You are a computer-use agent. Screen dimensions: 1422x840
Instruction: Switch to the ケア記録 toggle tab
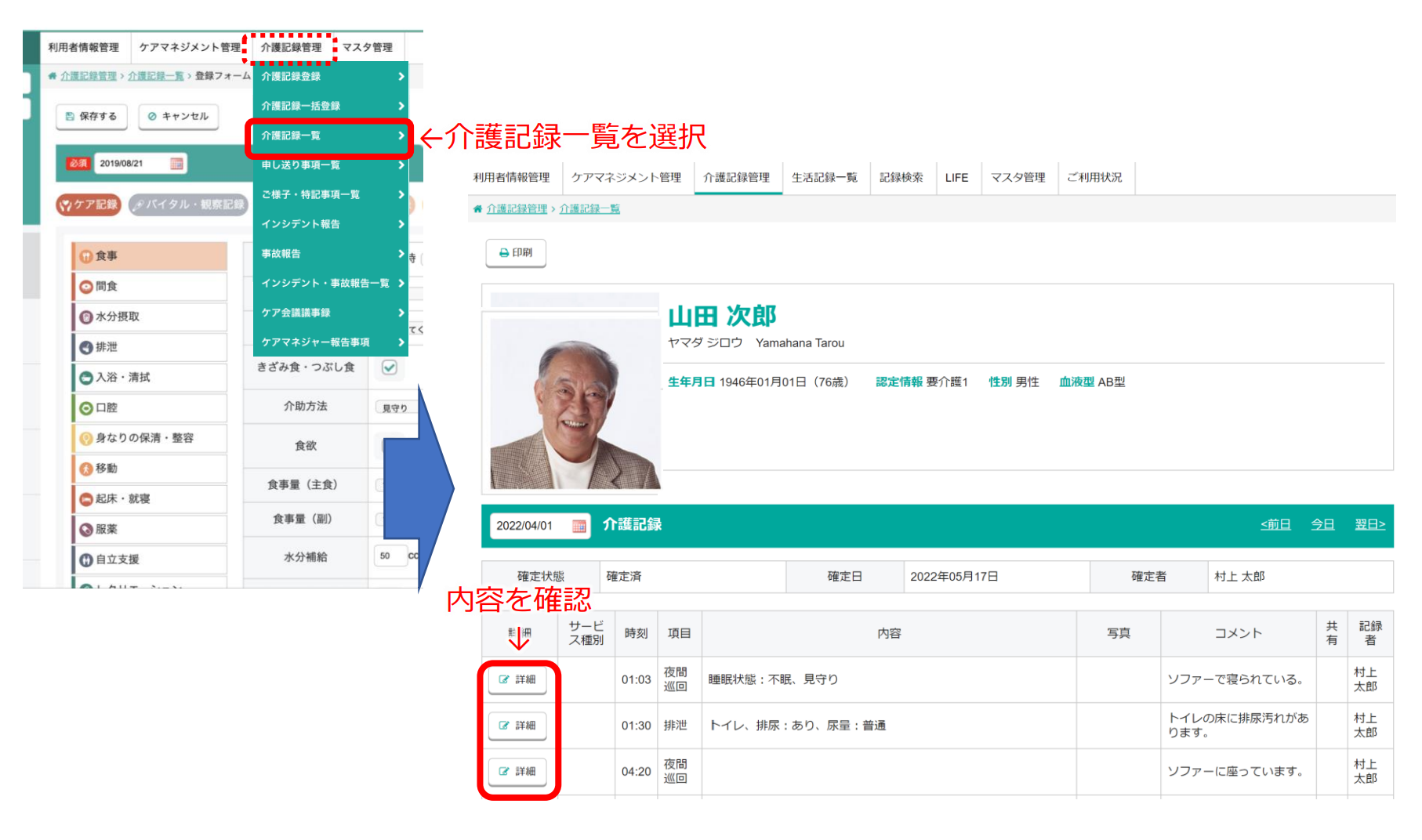pyautogui.click(x=89, y=205)
